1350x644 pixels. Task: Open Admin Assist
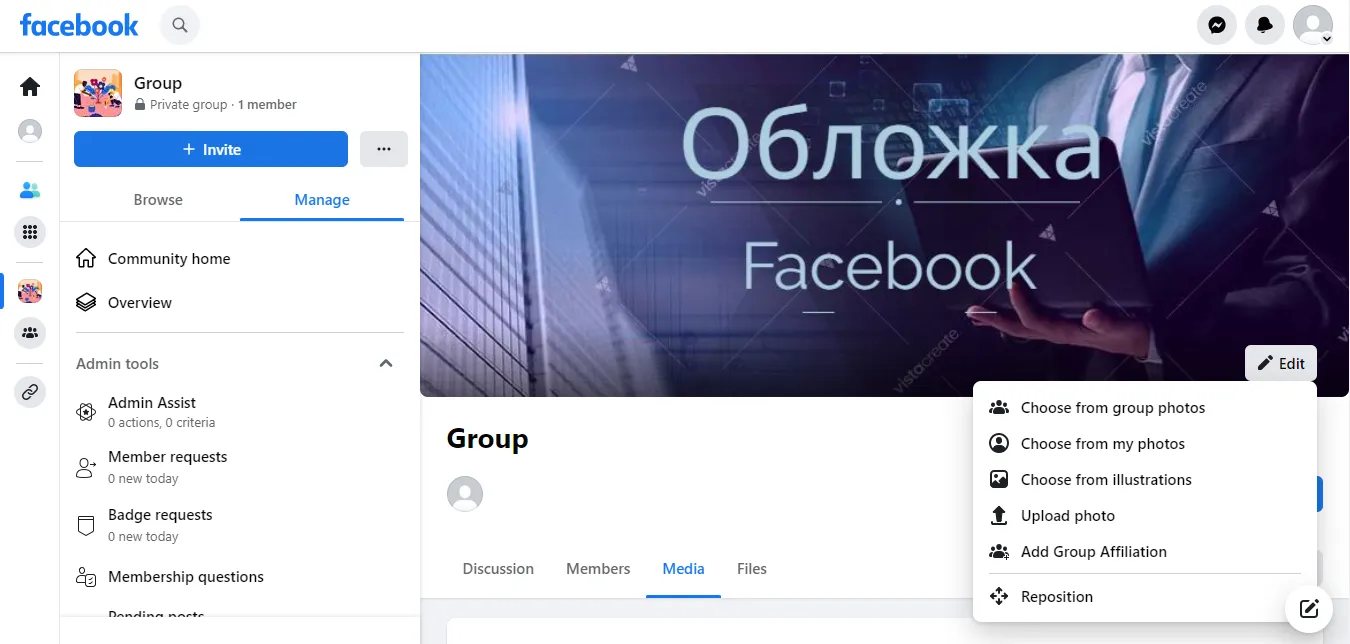point(240,411)
